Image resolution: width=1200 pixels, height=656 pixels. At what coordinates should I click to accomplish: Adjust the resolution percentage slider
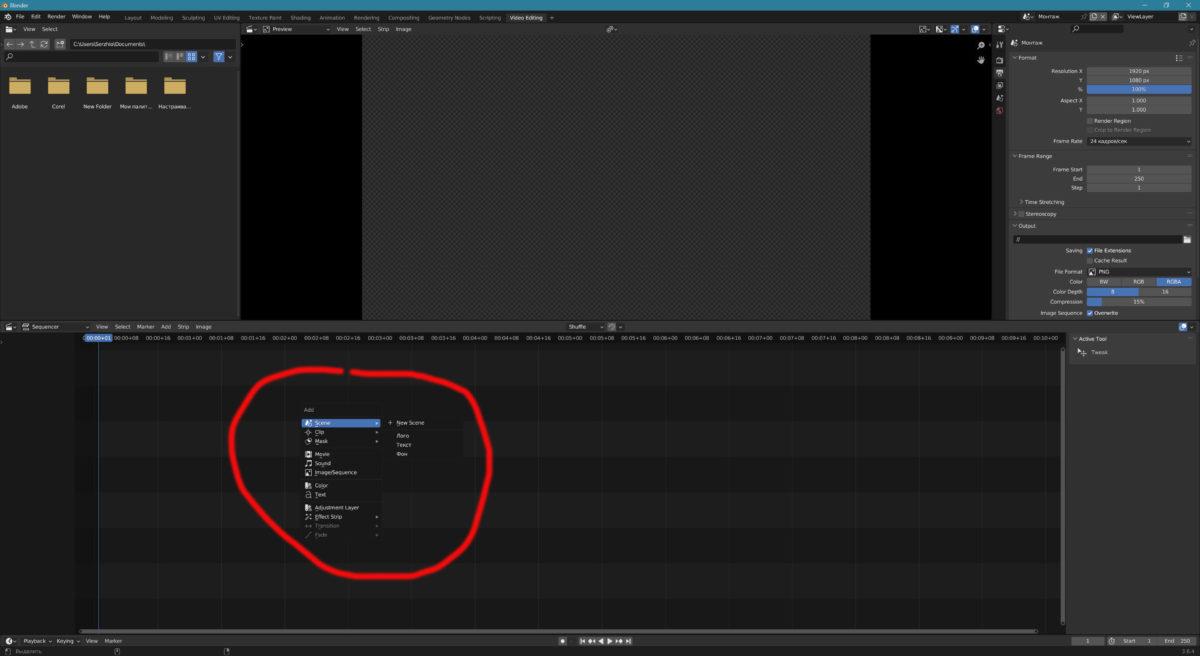pos(1140,89)
